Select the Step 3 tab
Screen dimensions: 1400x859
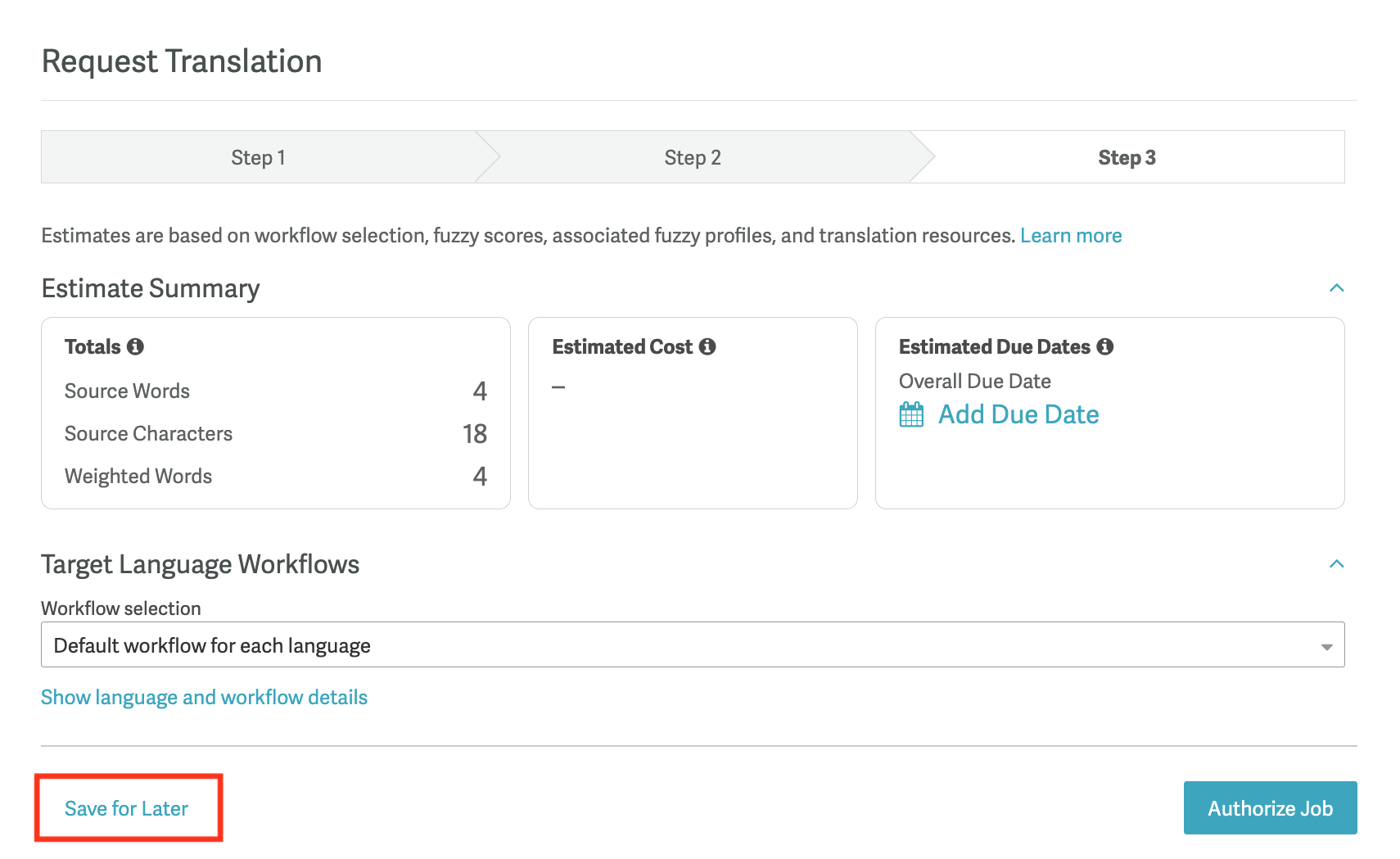[x=1127, y=157]
